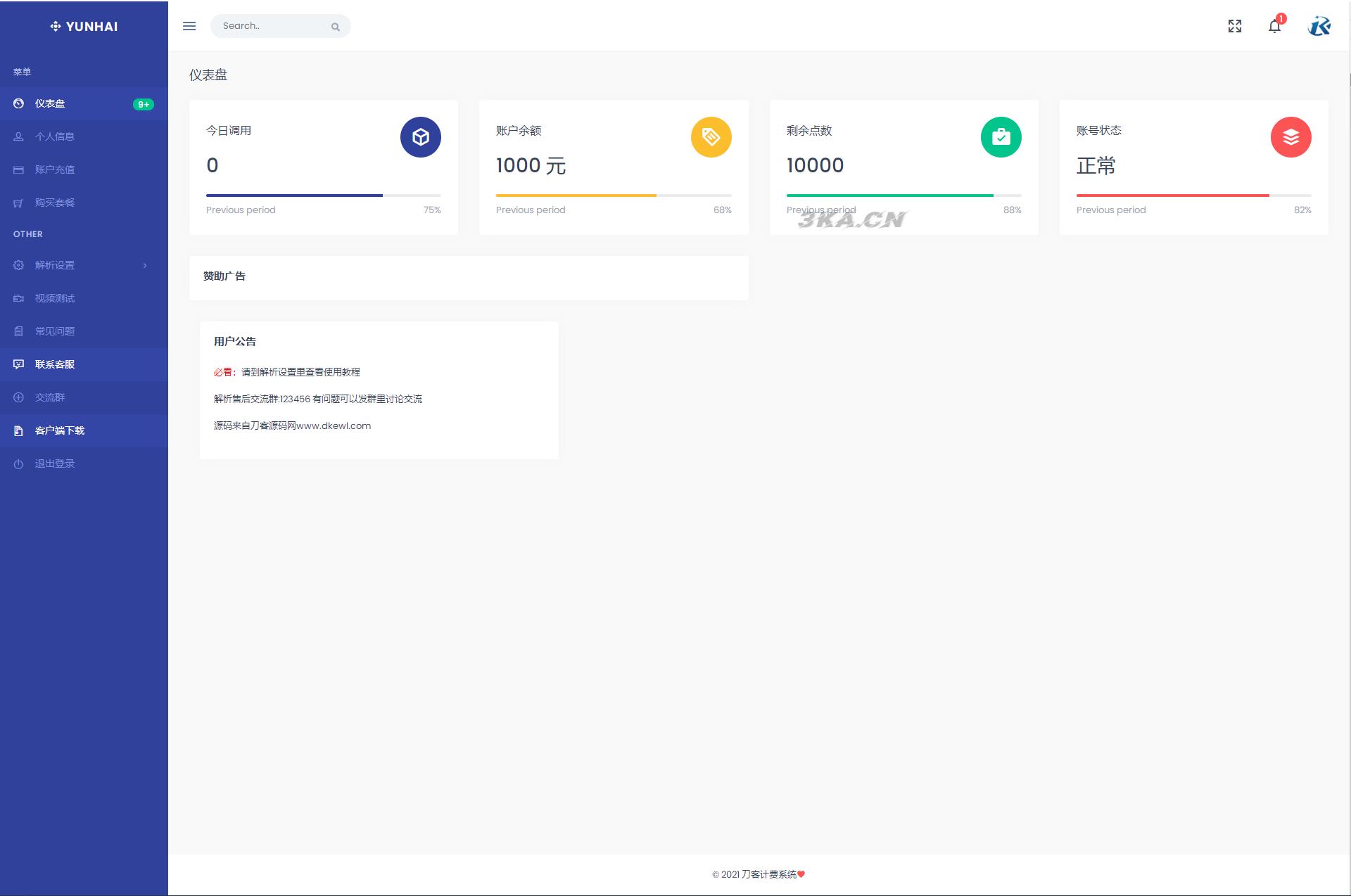Viewport: 1351px width, 896px height.
Task: Go to 账户充值 page
Action: click(x=55, y=169)
